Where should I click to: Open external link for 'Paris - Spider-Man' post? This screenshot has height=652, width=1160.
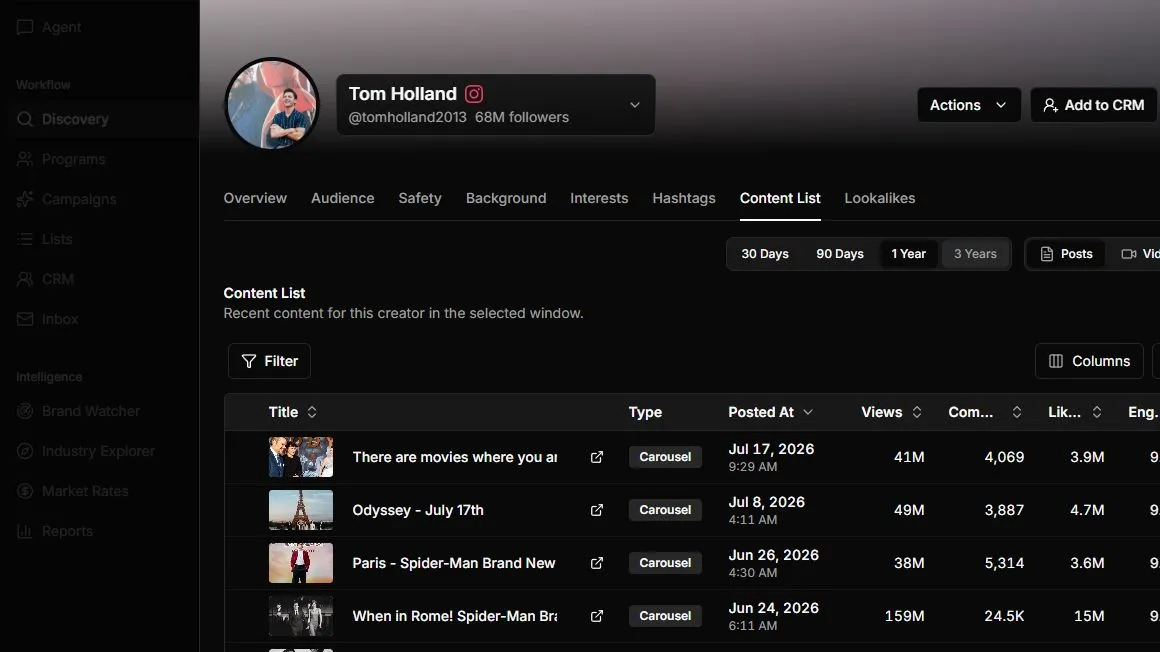pos(596,563)
